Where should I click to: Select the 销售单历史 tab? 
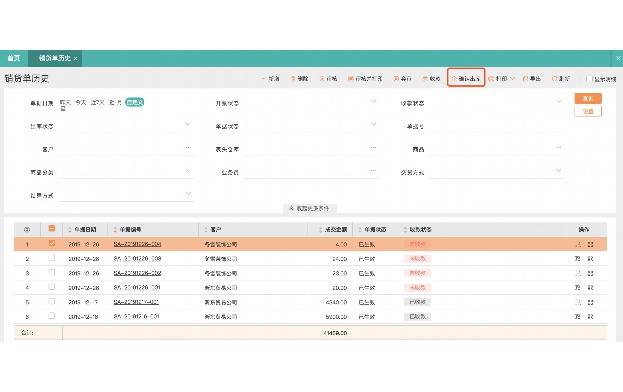tap(55, 58)
